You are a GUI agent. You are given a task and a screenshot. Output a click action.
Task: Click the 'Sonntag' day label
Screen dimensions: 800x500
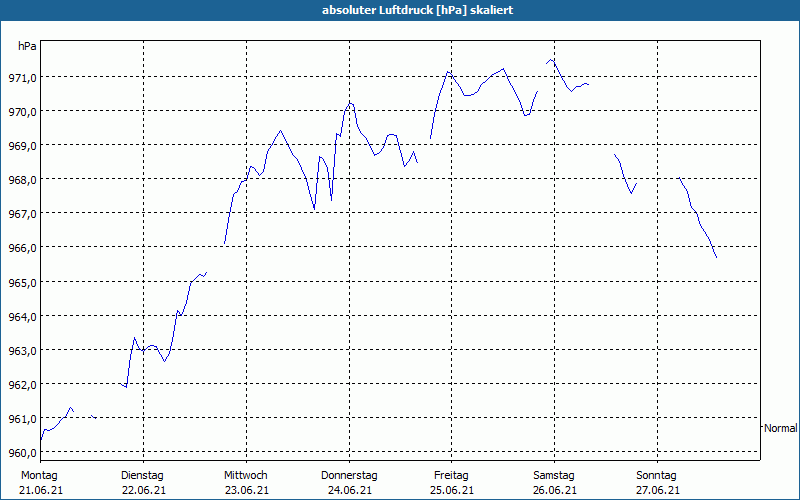pyautogui.click(x=656, y=476)
